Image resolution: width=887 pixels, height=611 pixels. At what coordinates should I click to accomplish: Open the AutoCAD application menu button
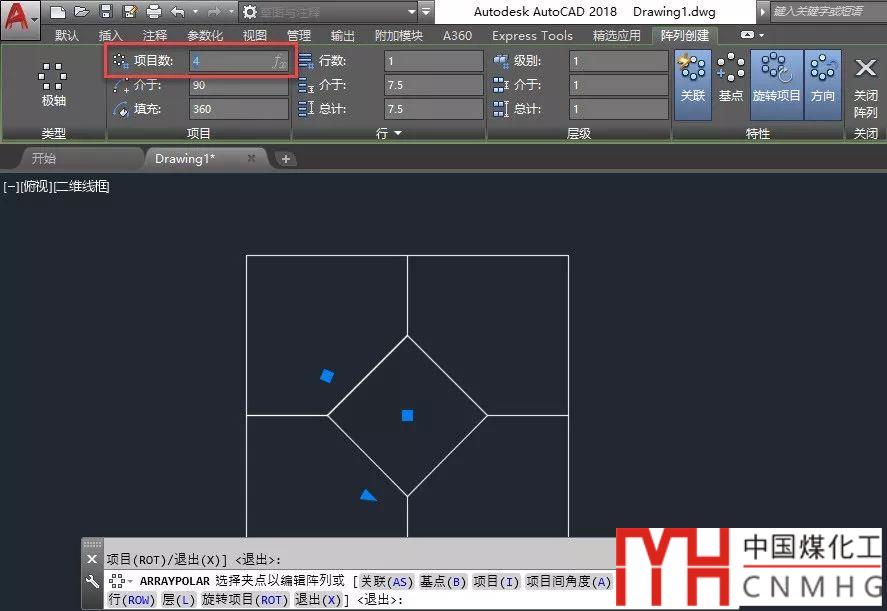coord(20,18)
